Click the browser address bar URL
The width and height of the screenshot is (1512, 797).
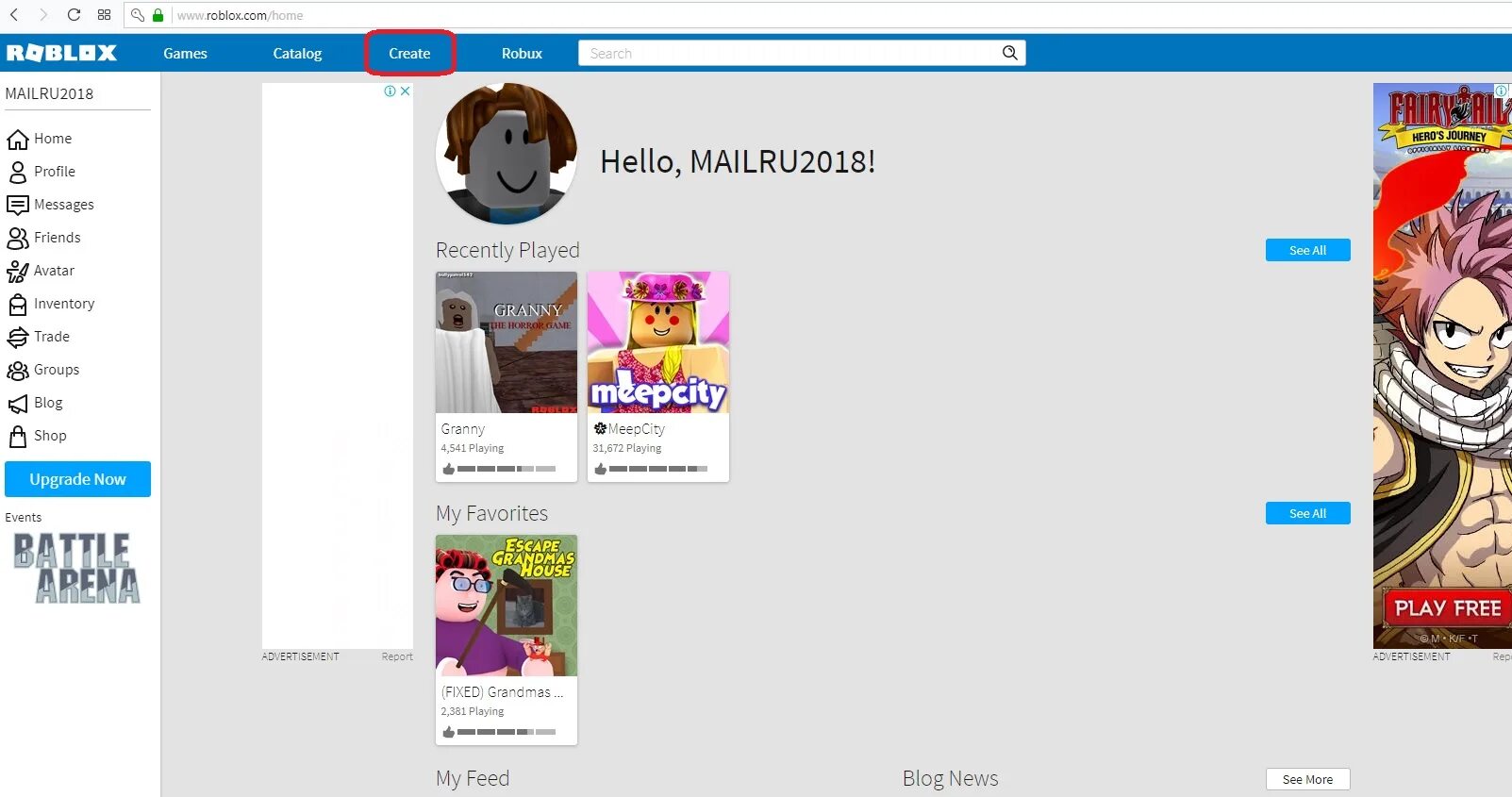pos(240,15)
